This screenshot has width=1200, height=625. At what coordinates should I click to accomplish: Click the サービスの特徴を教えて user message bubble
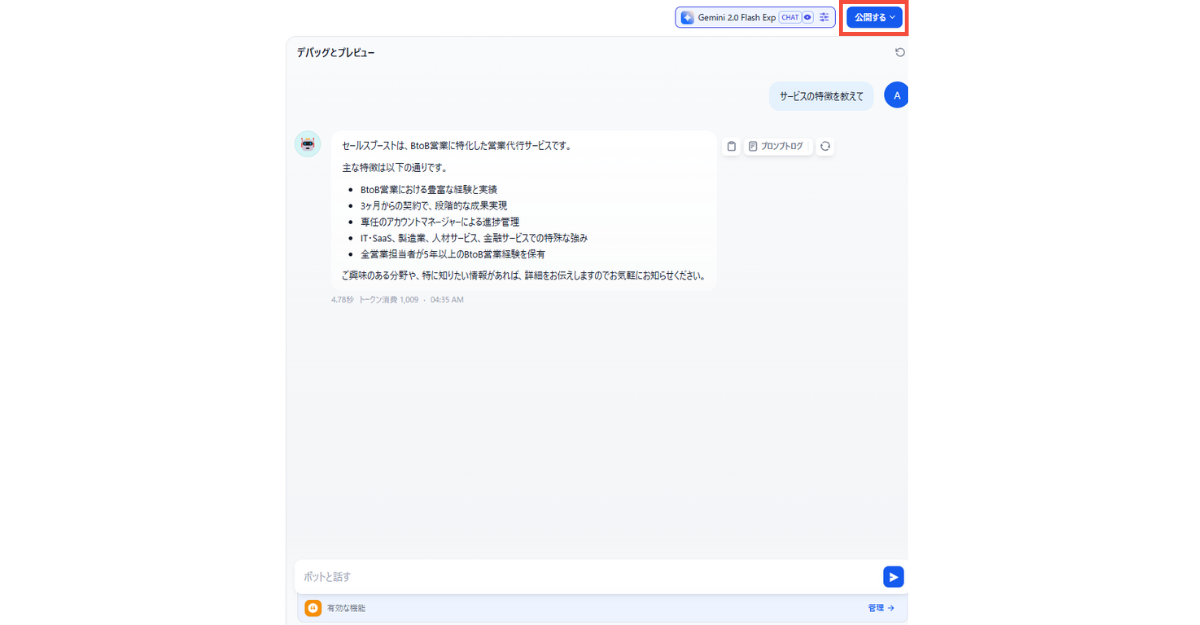point(820,95)
